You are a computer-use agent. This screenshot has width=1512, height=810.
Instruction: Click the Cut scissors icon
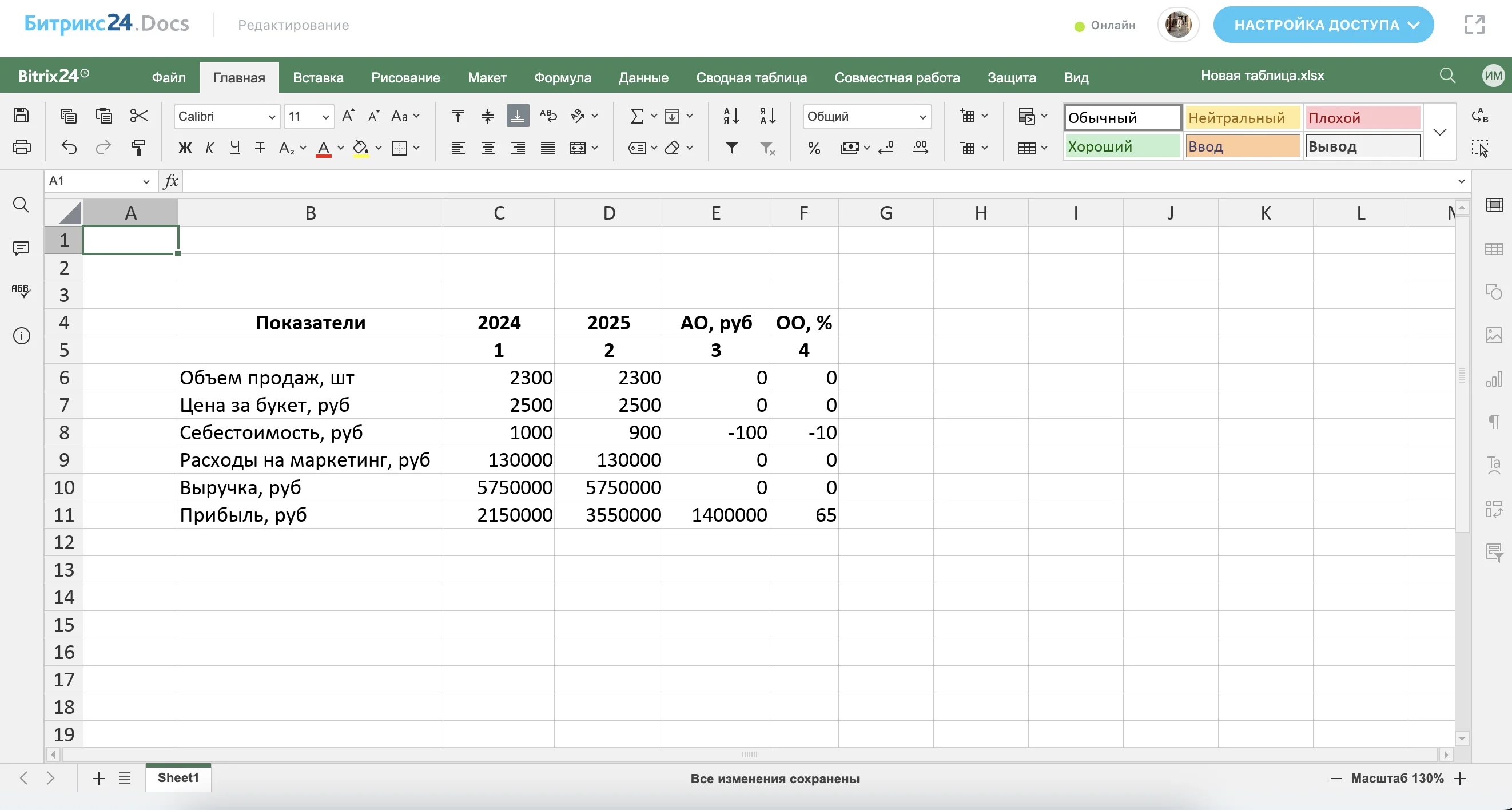[x=138, y=116]
